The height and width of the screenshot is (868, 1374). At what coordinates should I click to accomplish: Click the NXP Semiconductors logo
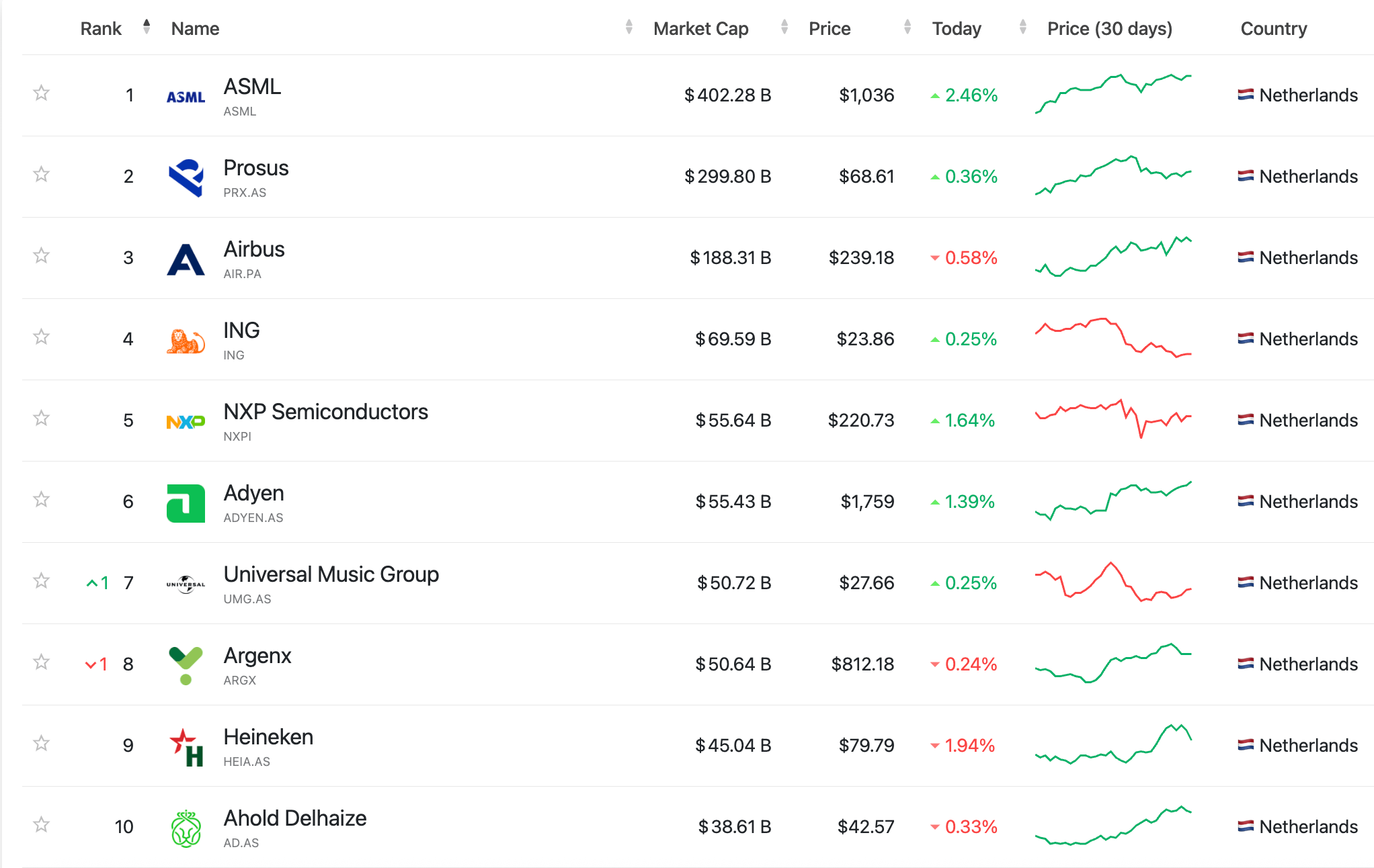(x=186, y=422)
